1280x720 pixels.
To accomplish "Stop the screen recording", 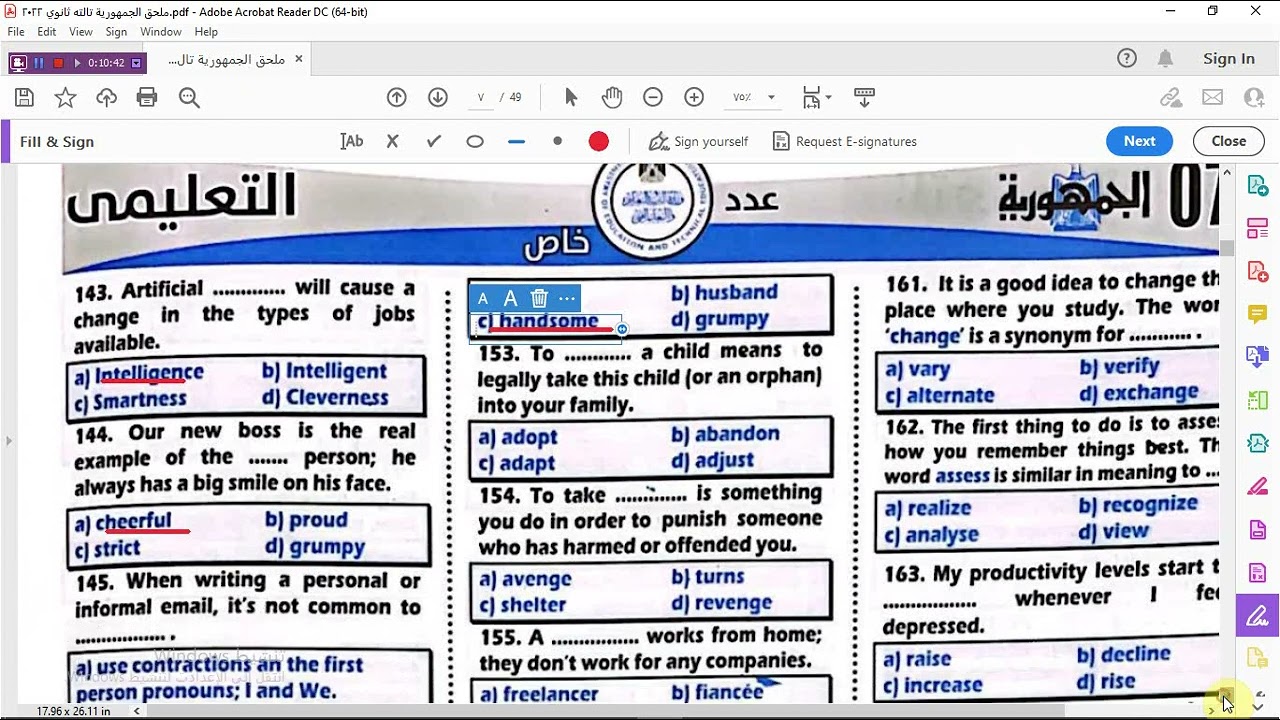I will point(58,63).
